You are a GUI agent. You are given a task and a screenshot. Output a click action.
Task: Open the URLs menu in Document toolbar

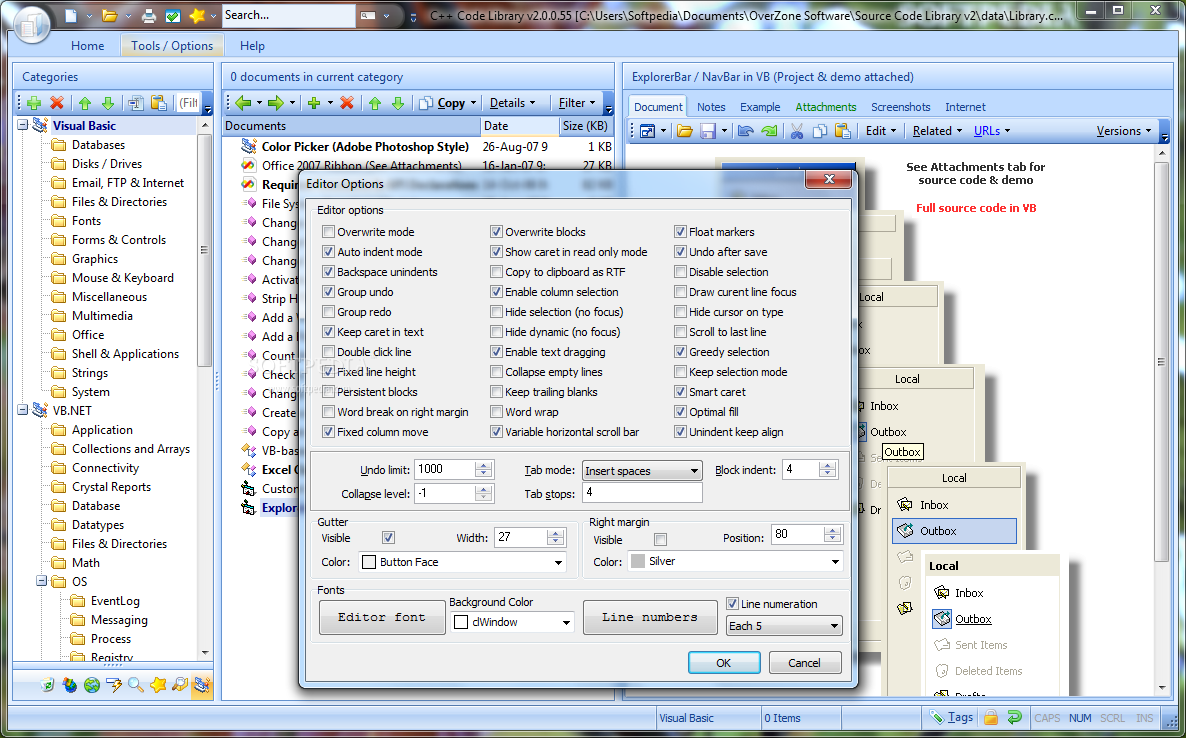coord(992,131)
